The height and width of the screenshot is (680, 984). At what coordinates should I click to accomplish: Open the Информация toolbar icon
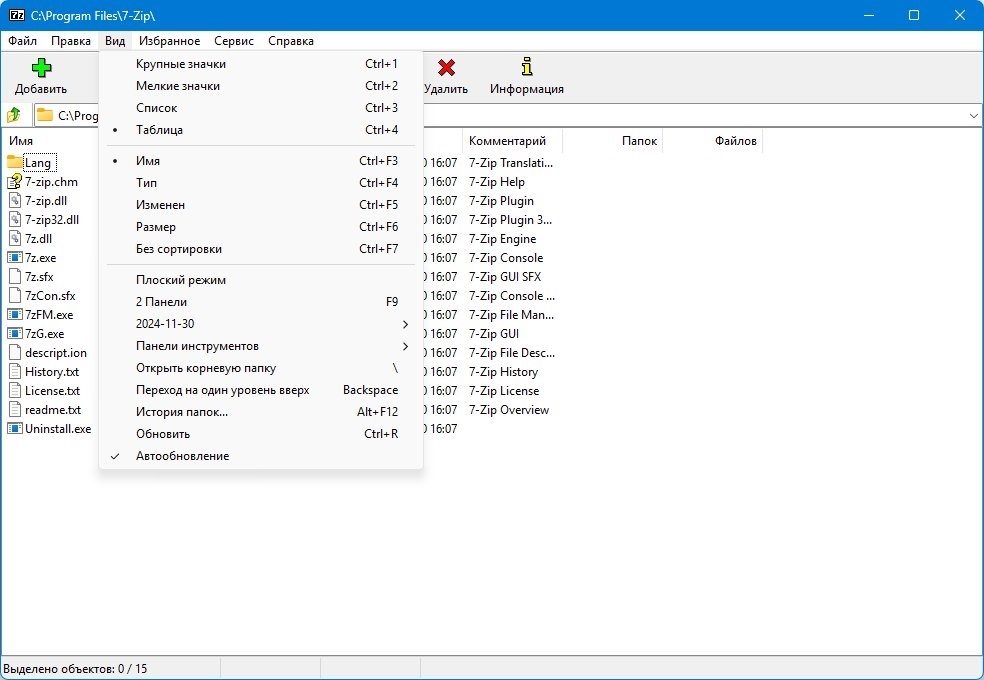(x=527, y=66)
